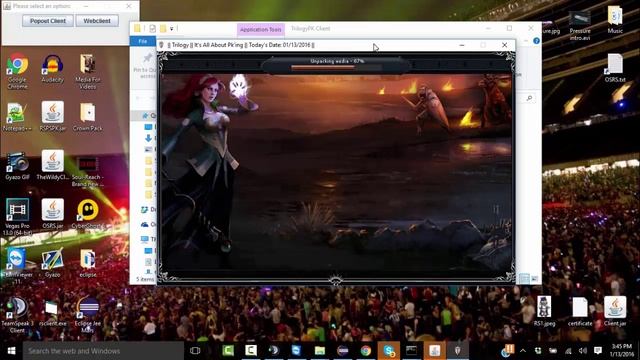Switch File Explorer to large icons view
The height and width of the screenshot is (360, 640).
(x=534, y=279)
